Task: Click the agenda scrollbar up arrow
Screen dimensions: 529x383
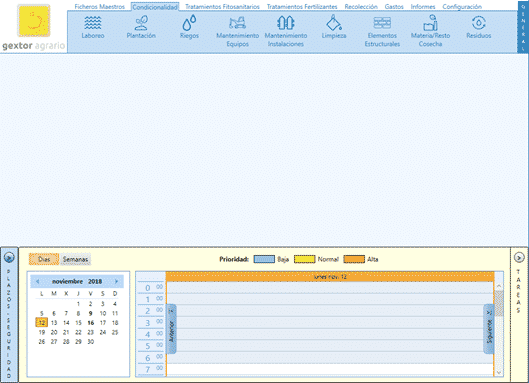Action: pyautogui.click(x=499, y=286)
